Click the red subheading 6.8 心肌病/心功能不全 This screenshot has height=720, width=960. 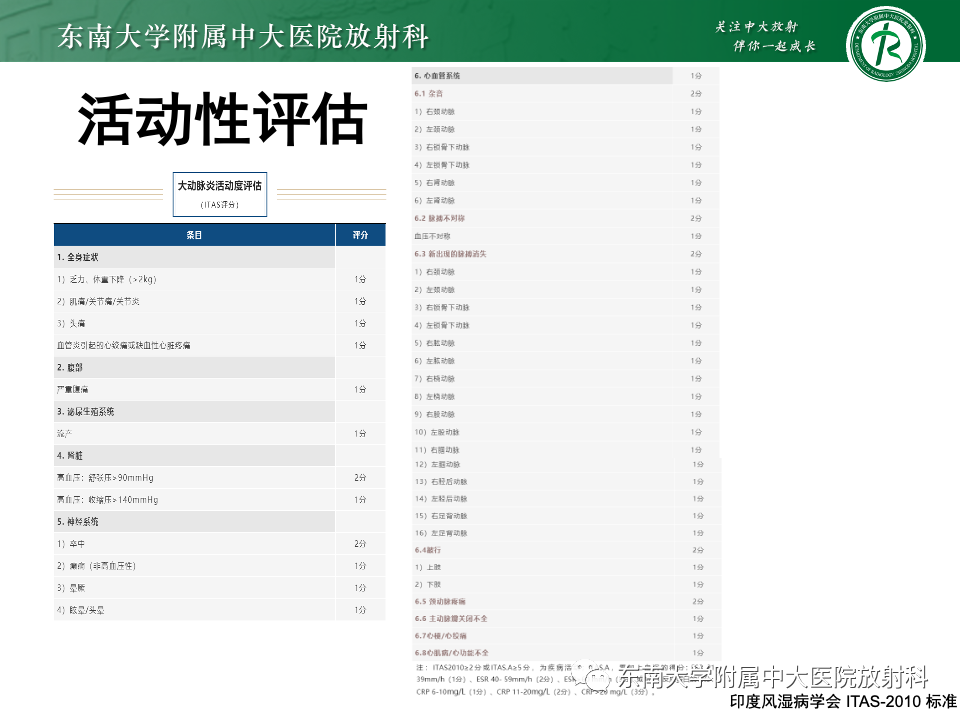tap(452, 653)
